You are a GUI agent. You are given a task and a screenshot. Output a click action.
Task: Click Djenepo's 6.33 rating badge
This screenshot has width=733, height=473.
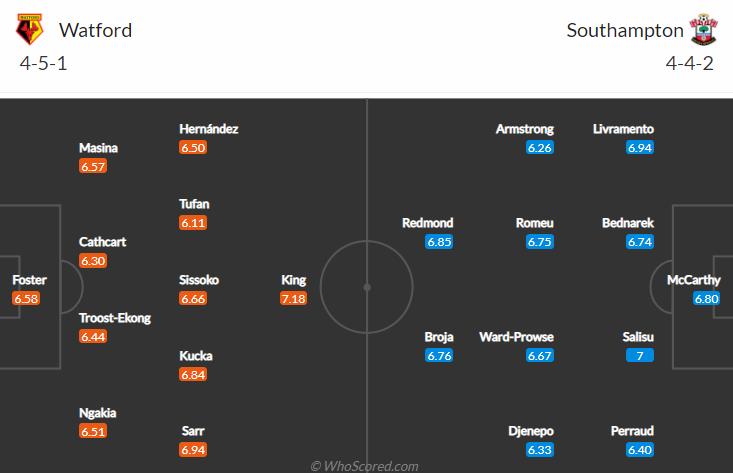(x=540, y=449)
